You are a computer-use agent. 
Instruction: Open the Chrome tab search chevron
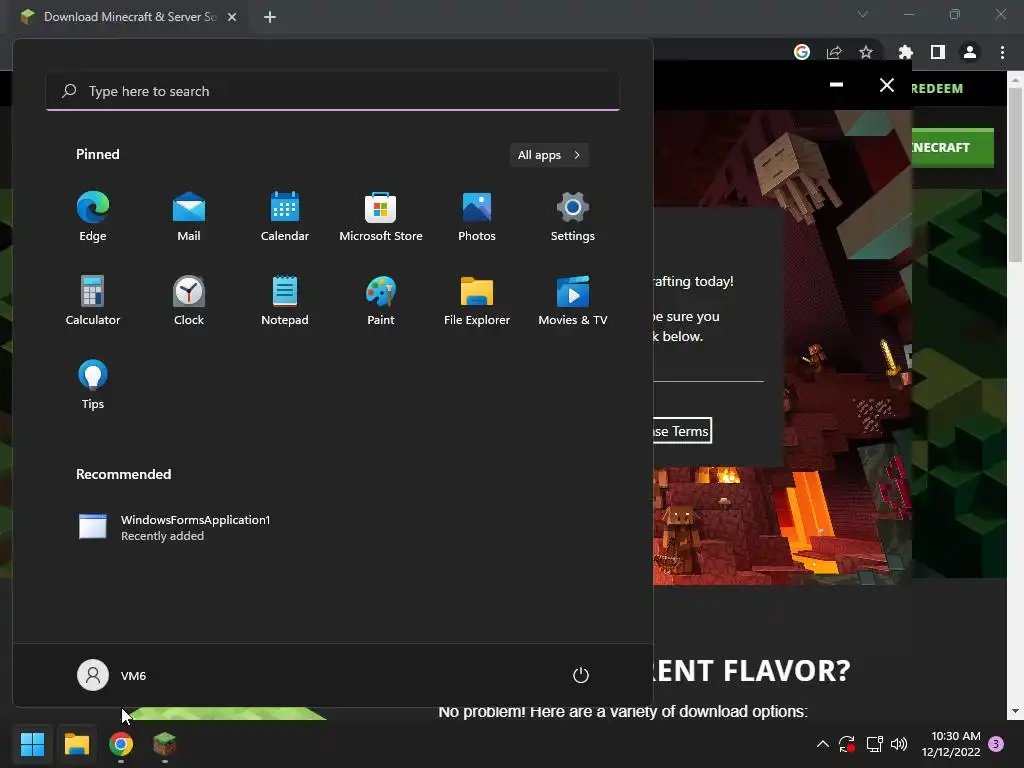coord(863,14)
